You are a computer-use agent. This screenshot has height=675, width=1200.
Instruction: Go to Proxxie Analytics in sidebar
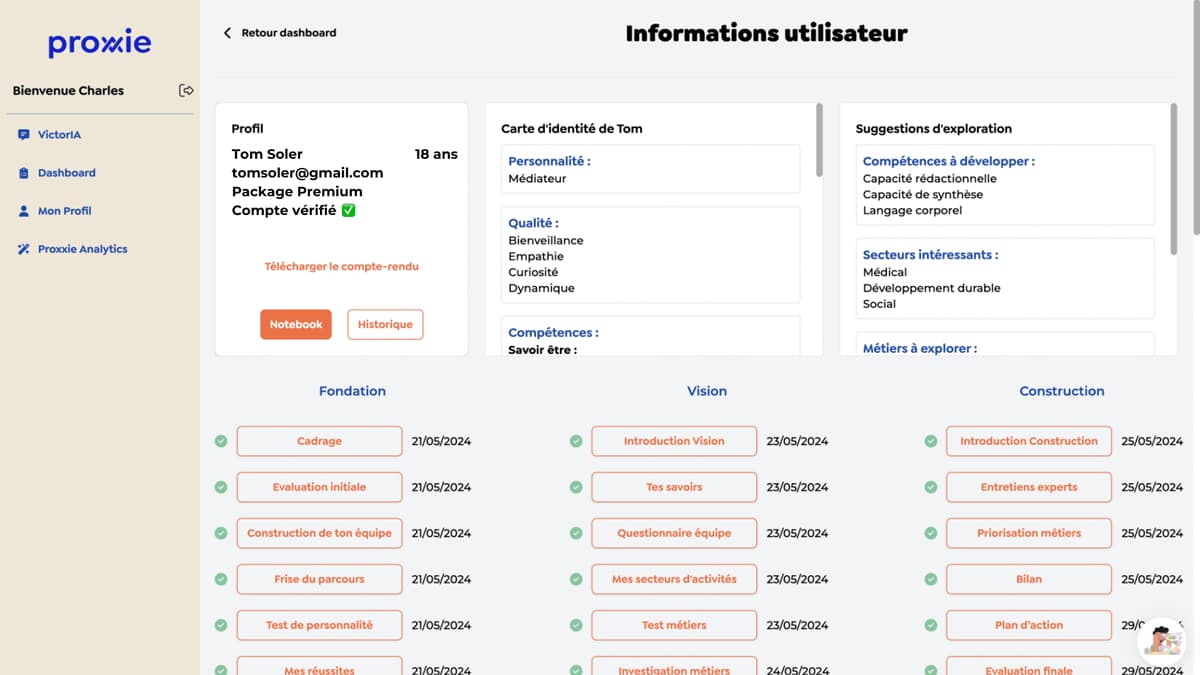pyautogui.click(x=83, y=249)
